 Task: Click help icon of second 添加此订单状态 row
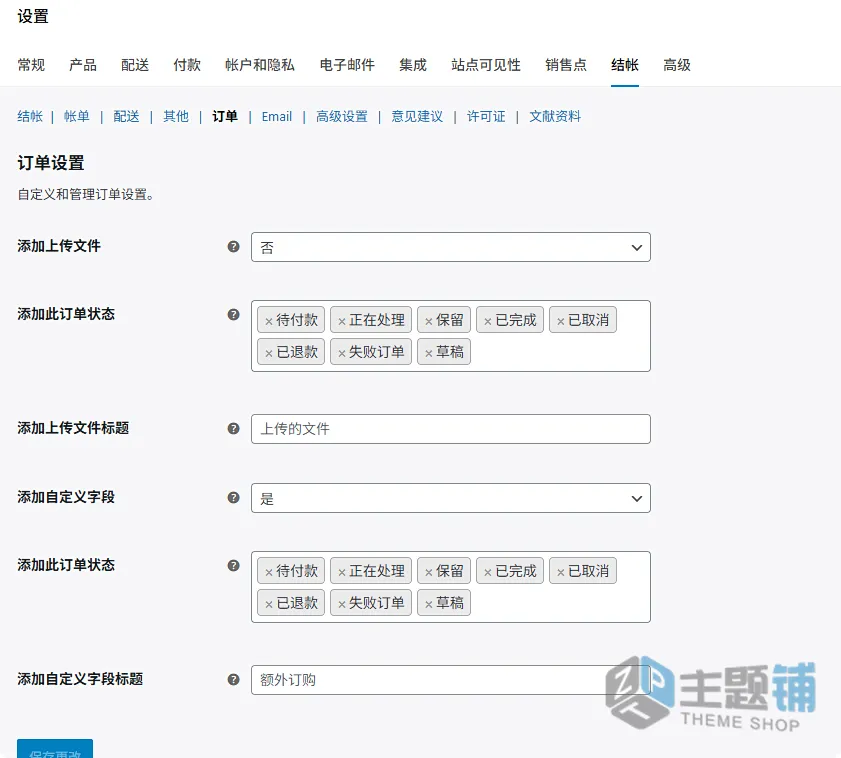tap(233, 565)
